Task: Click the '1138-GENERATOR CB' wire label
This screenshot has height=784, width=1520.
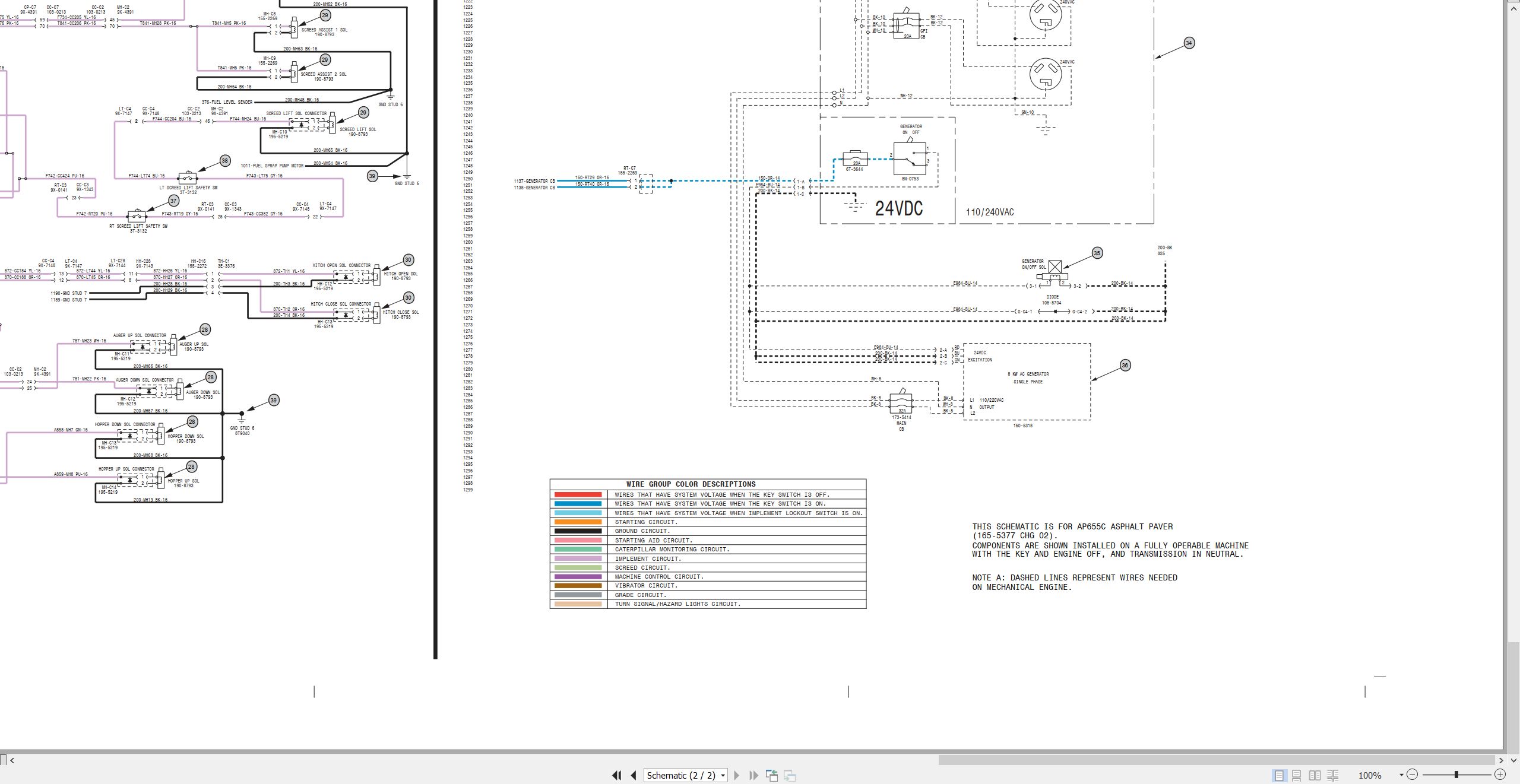Action: pyautogui.click(x=534, y=188)
